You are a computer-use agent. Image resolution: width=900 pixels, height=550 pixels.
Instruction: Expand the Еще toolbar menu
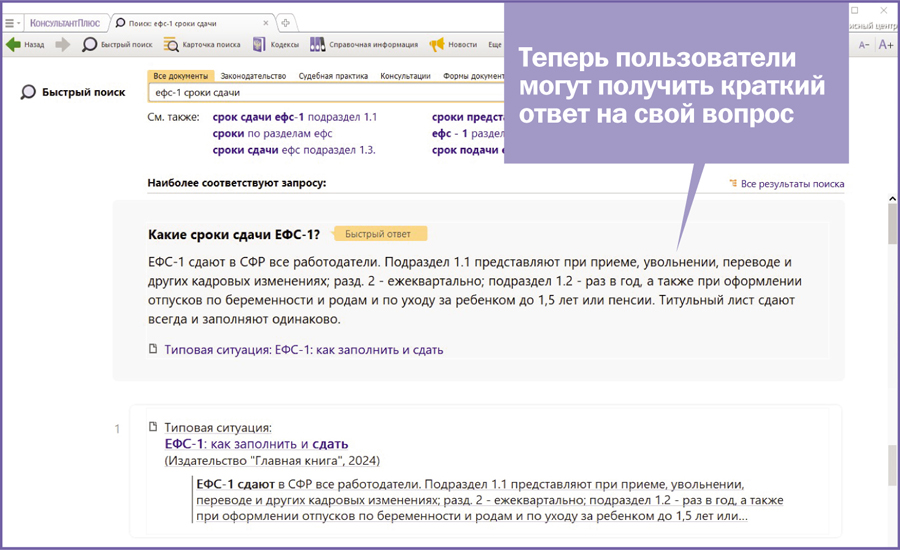click(x=495, y=45)
